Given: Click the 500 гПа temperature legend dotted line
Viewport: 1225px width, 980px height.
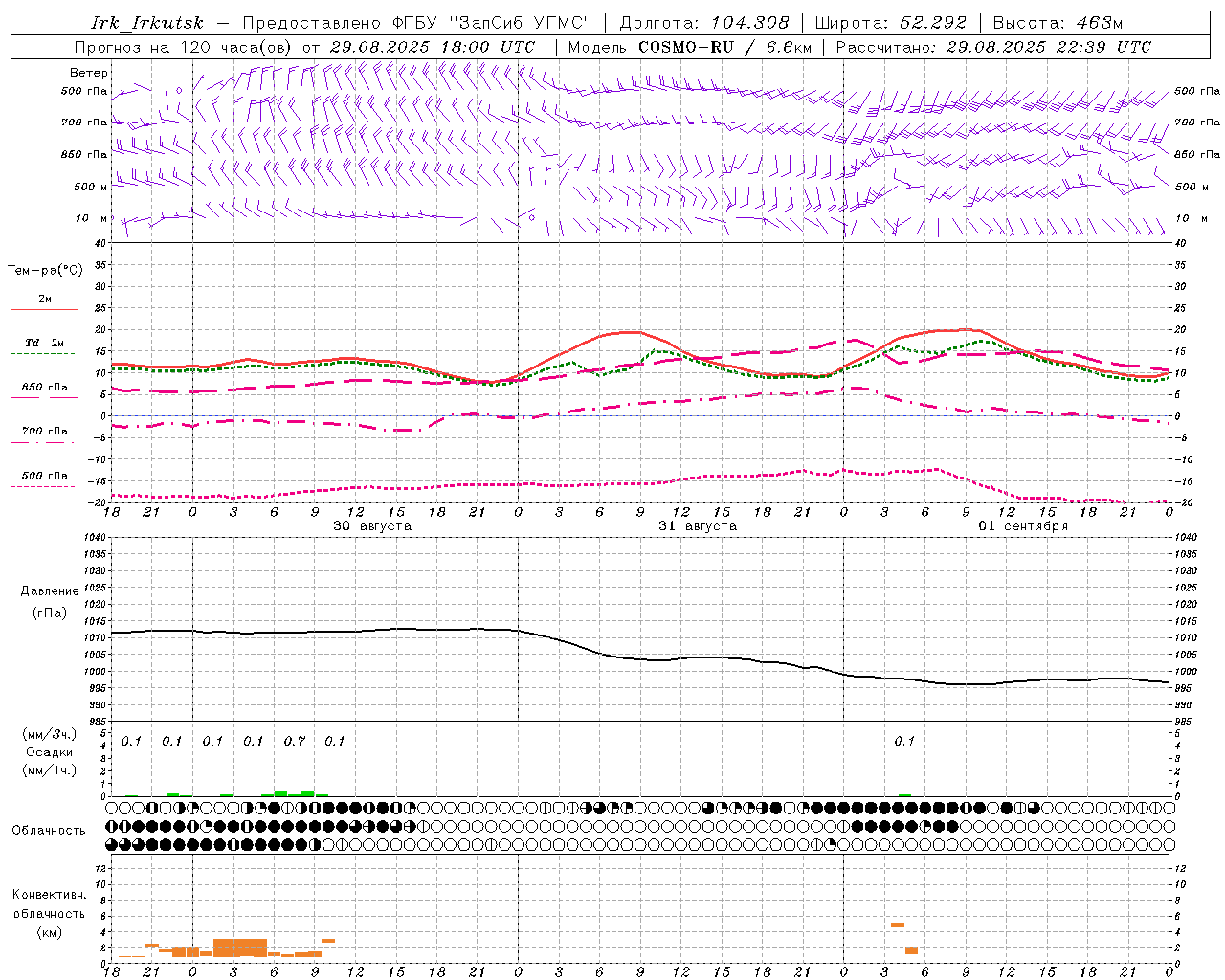Looking at the screenshot, I should point(42,486).
